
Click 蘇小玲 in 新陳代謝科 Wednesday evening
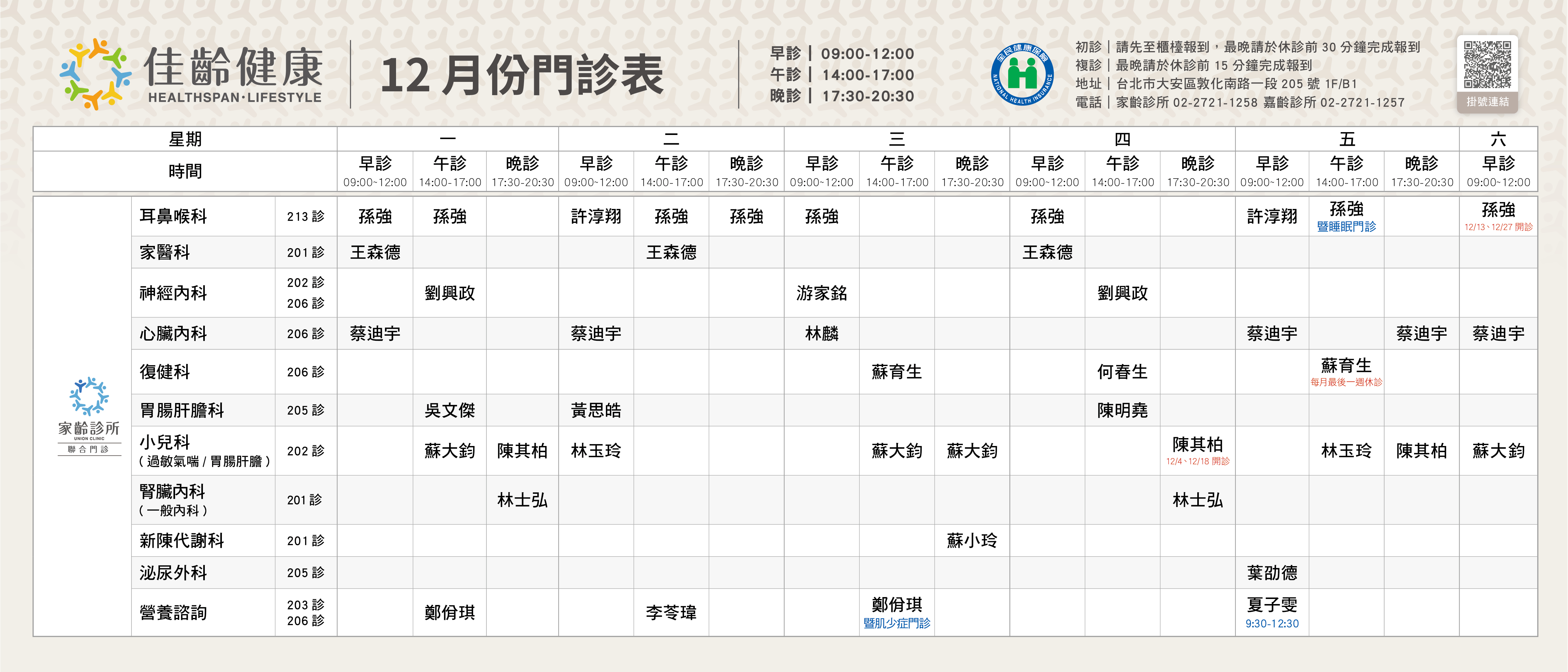point(972,541)
